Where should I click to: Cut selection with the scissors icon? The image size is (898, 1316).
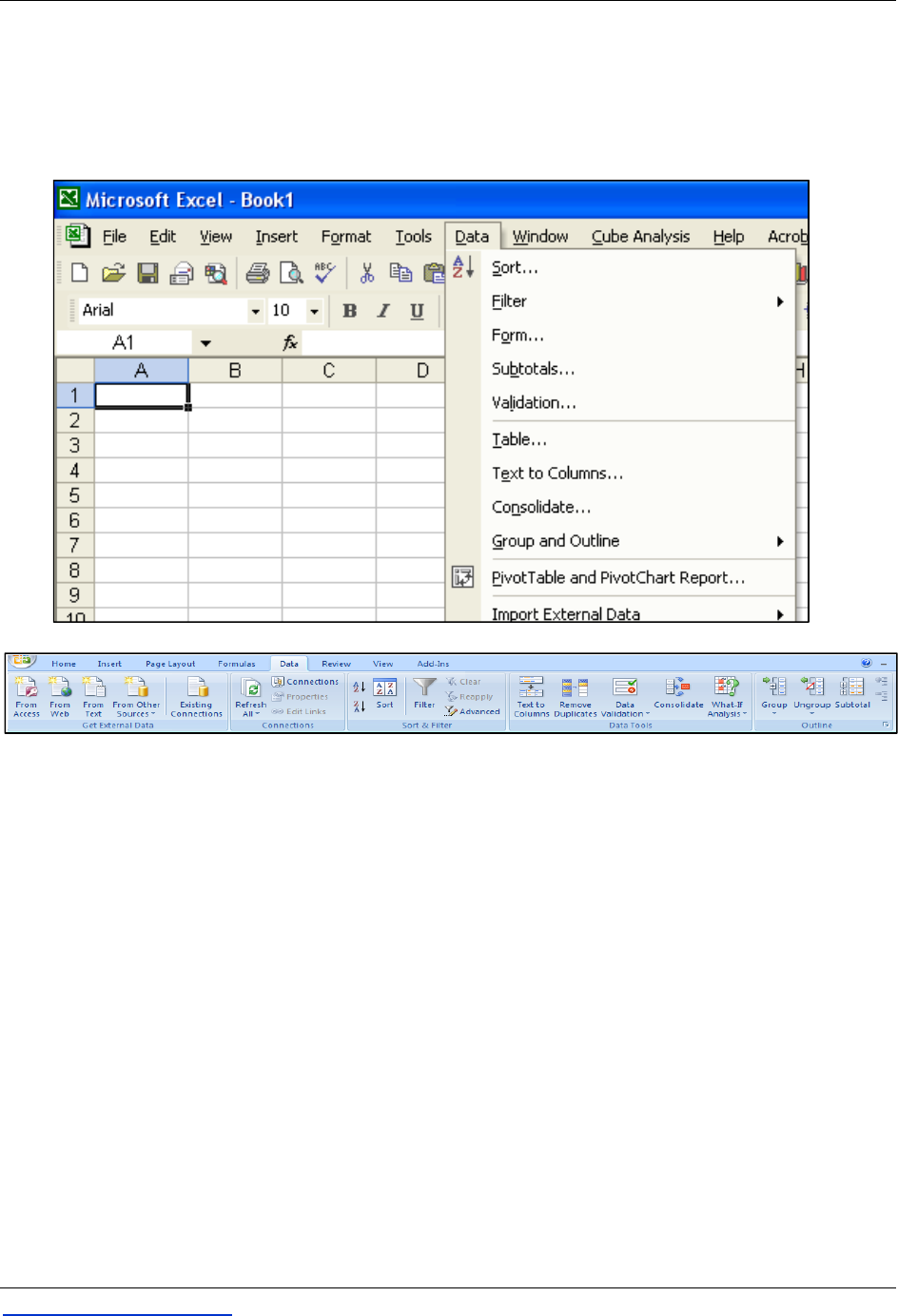367,274
